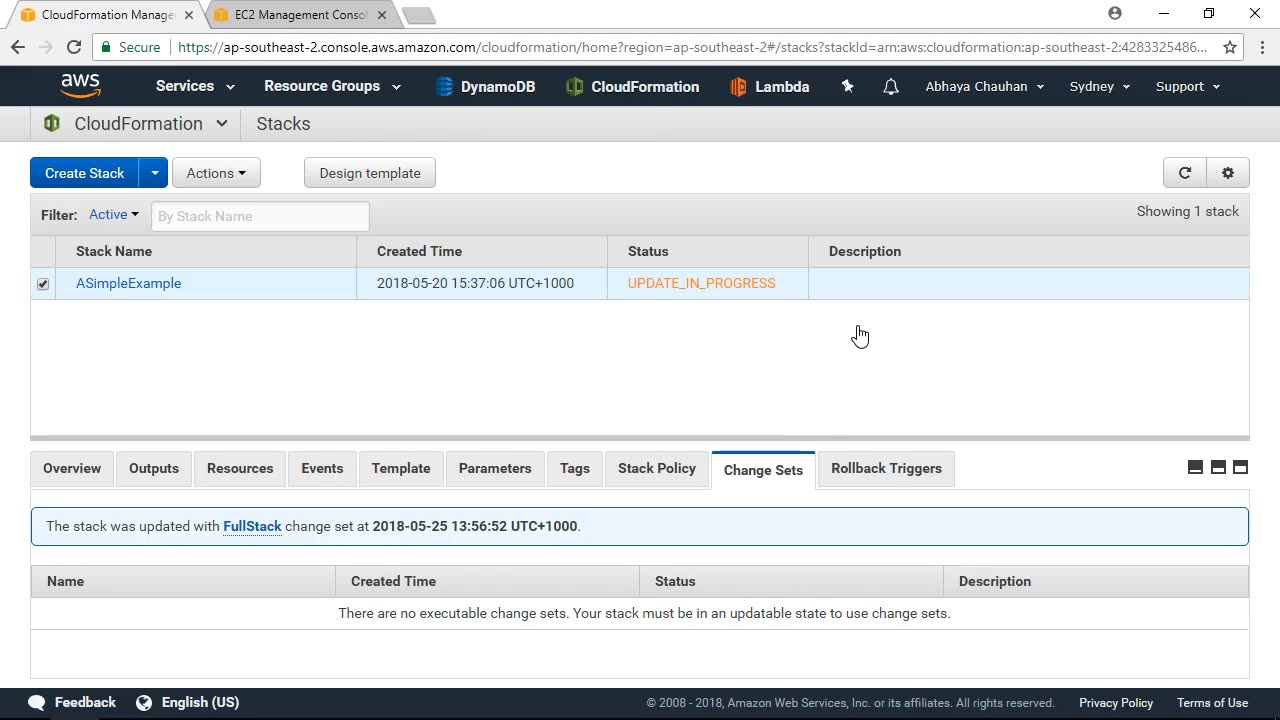Minimize the details pane
The height and width of the screenshot is (720, 1280).
click(x=1195, y=467)
